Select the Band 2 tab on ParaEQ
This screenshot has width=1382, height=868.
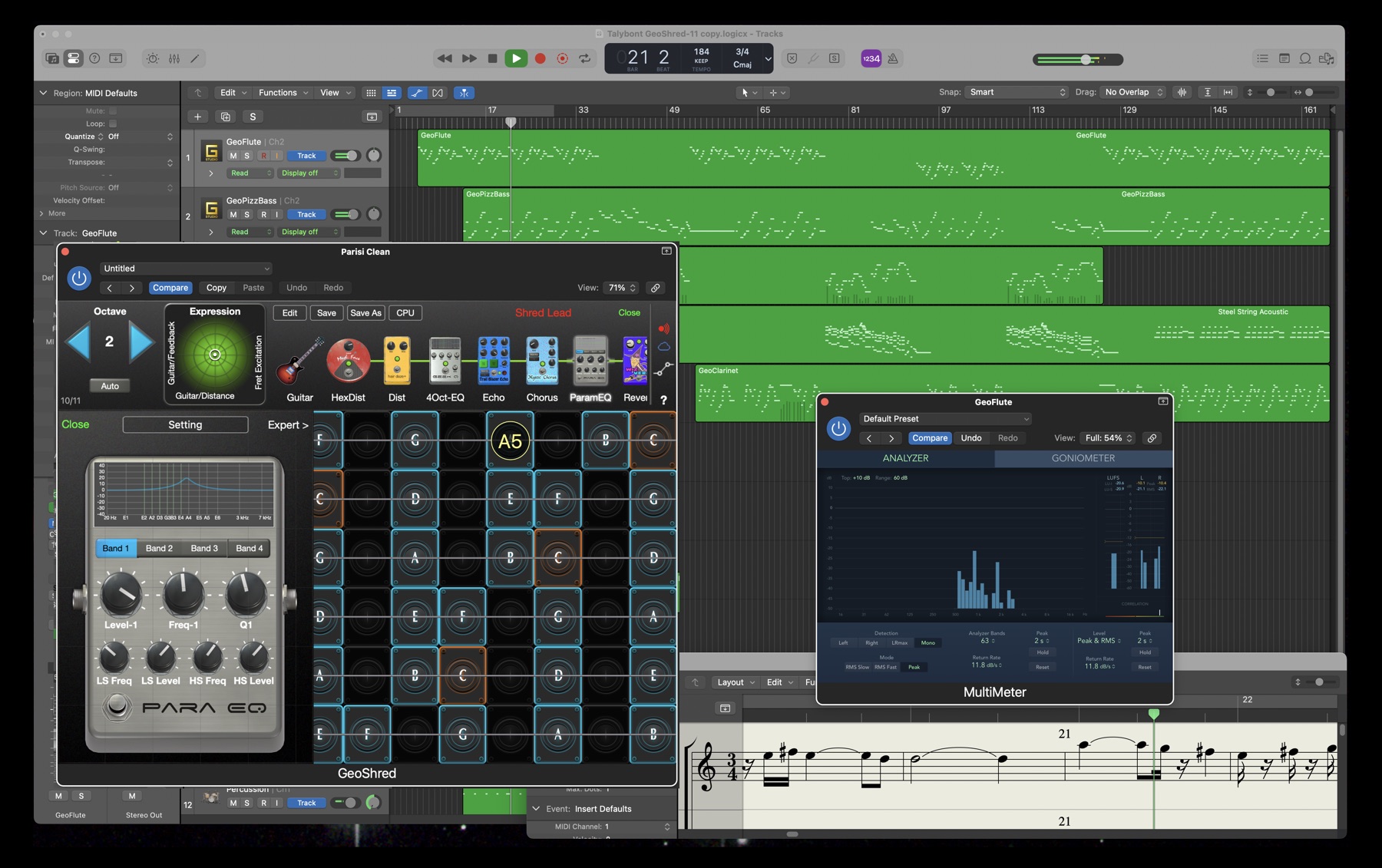159,548
